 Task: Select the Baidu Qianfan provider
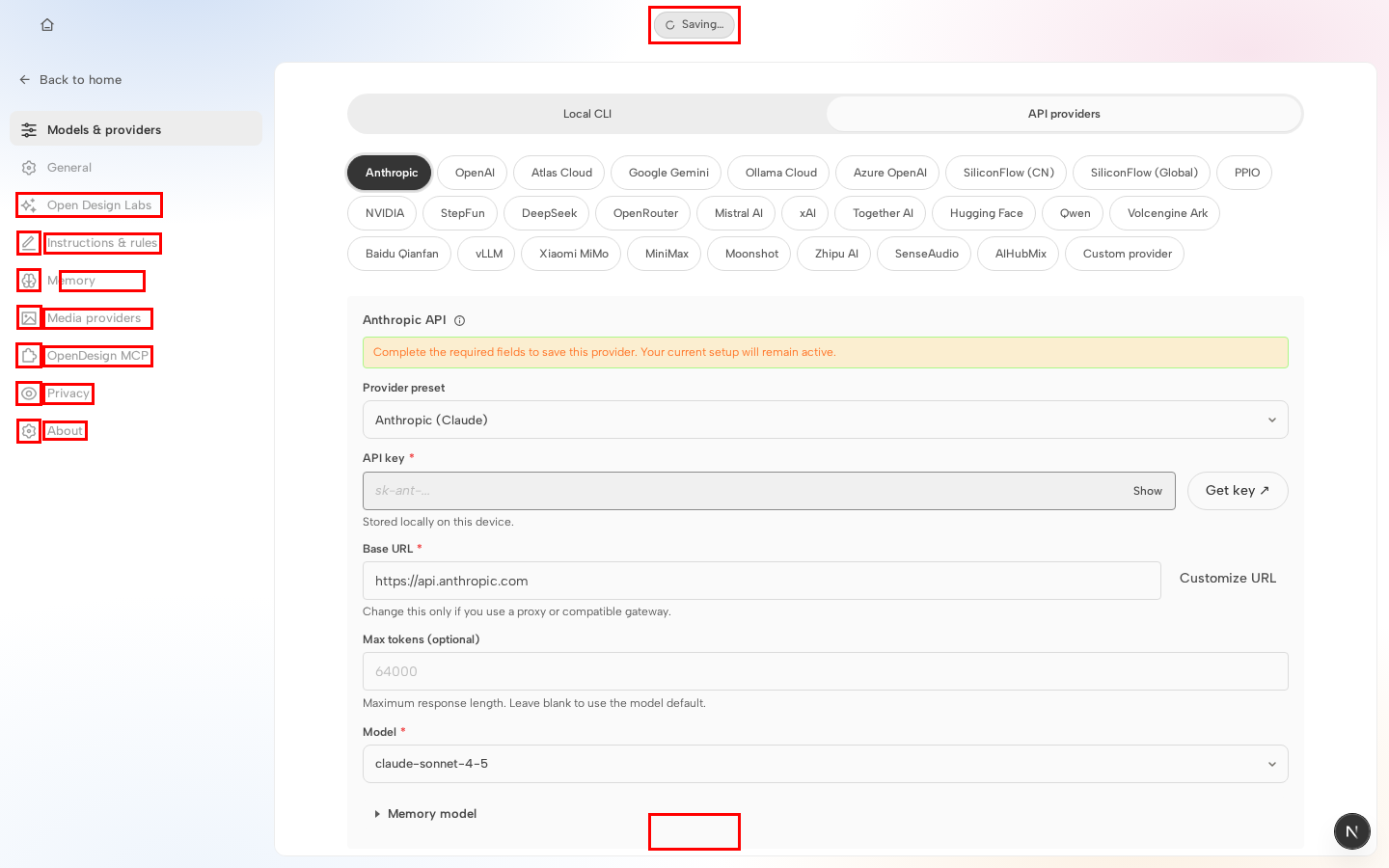401,254
